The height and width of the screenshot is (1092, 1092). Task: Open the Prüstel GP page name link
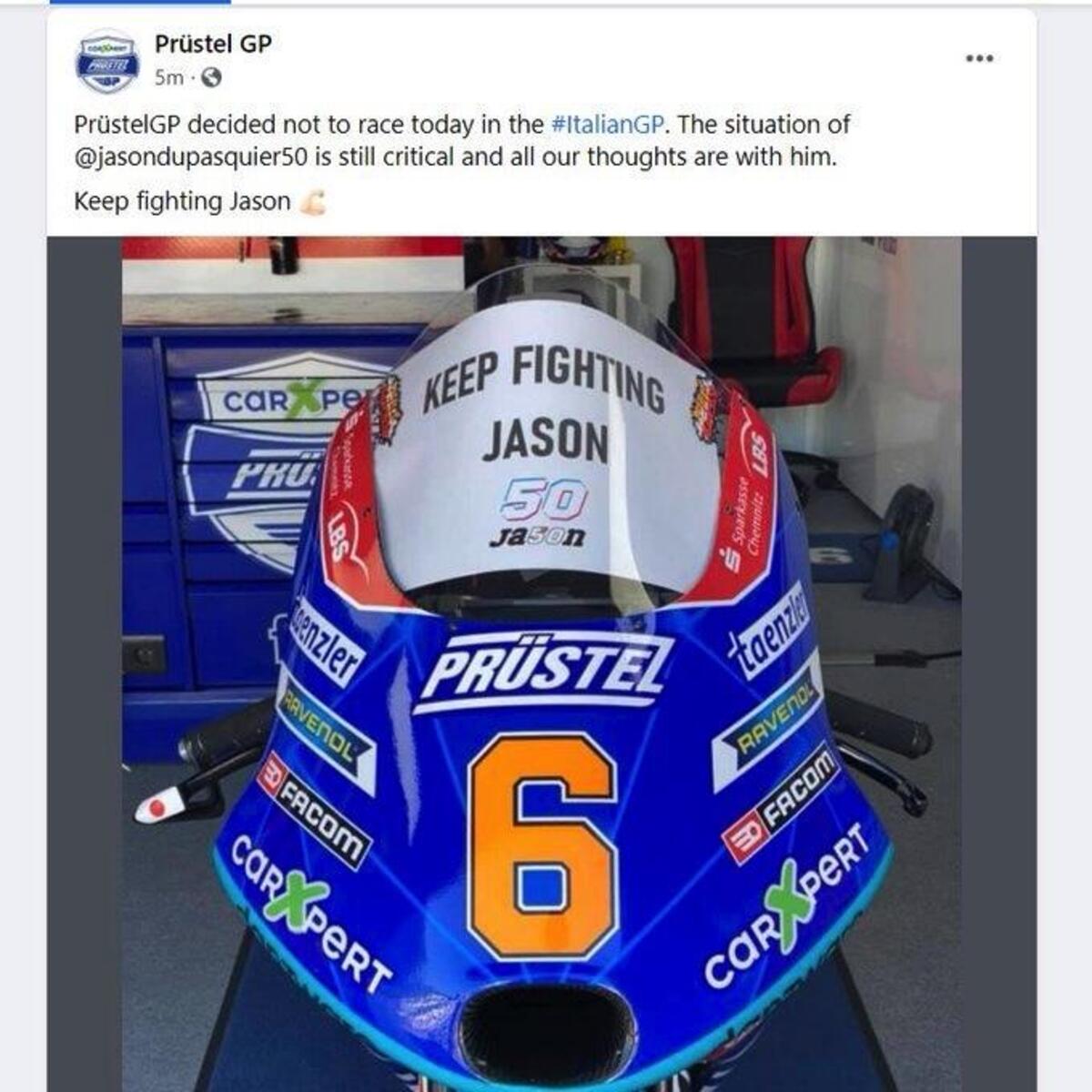213,43
